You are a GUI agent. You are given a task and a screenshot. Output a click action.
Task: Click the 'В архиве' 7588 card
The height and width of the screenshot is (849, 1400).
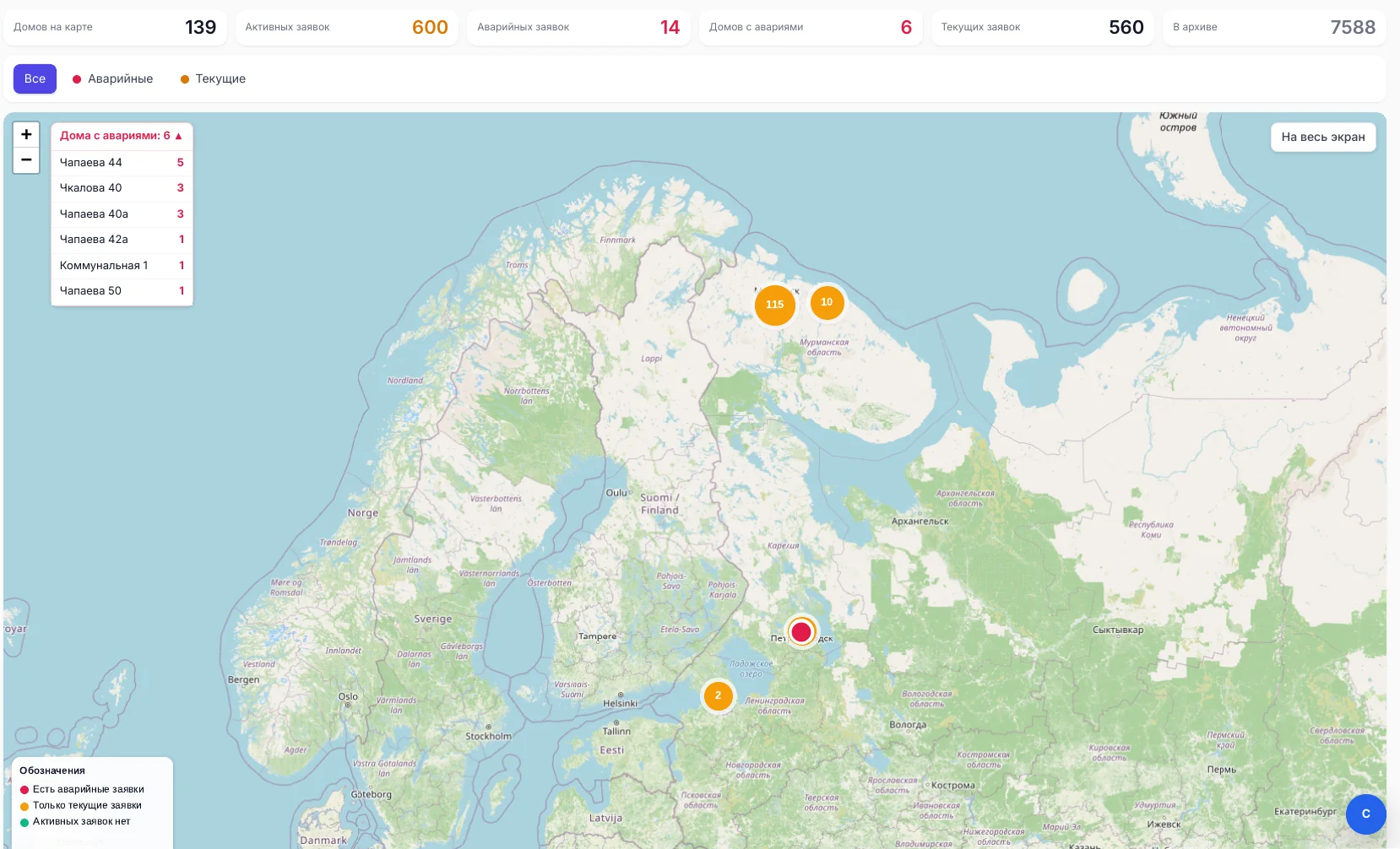(x=1274, y=27)
